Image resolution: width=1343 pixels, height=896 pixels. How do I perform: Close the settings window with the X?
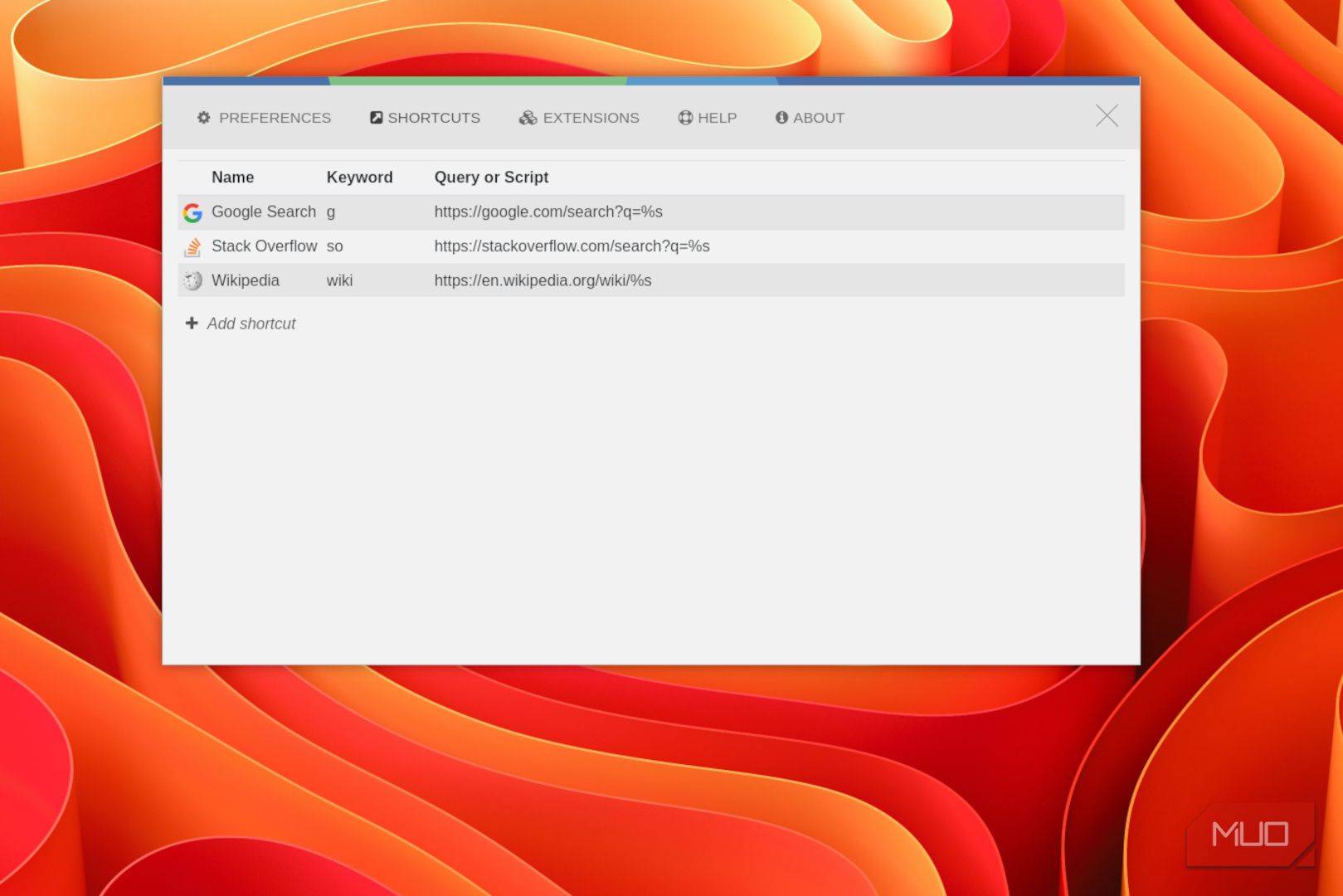pyautogui.click(x=1107, y=115)
